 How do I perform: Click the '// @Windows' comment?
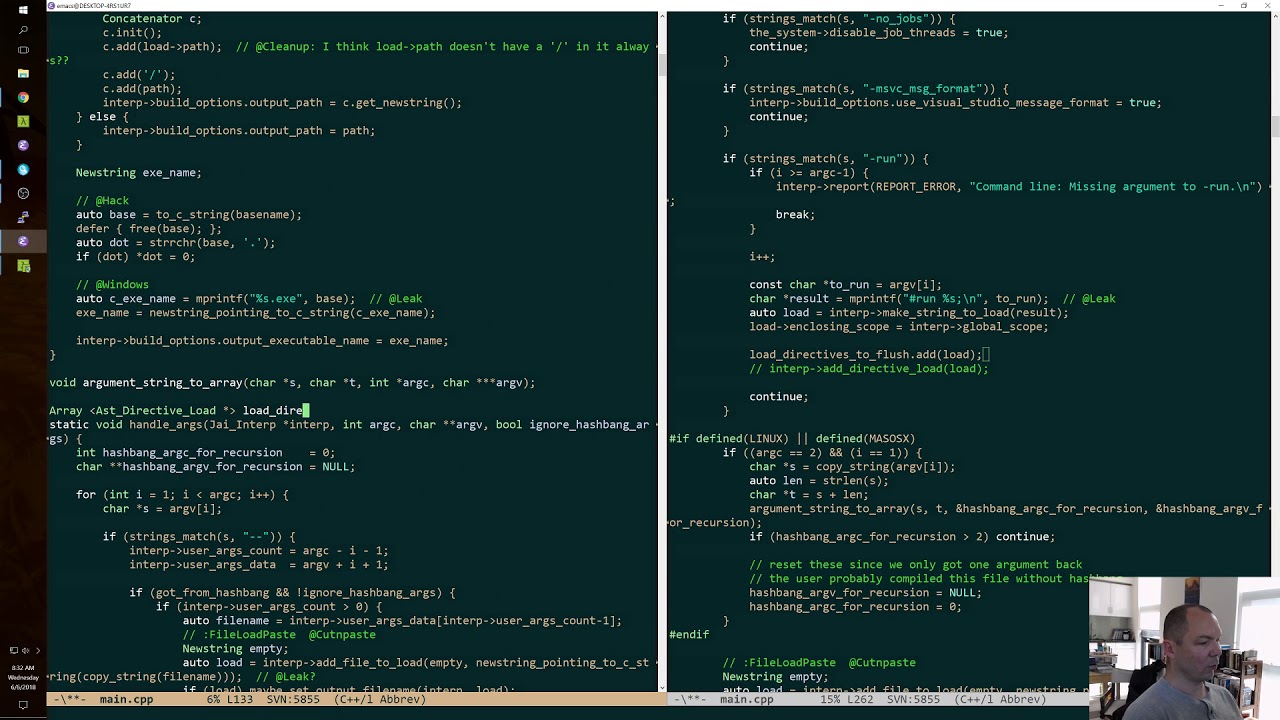(x=112, y=284)
